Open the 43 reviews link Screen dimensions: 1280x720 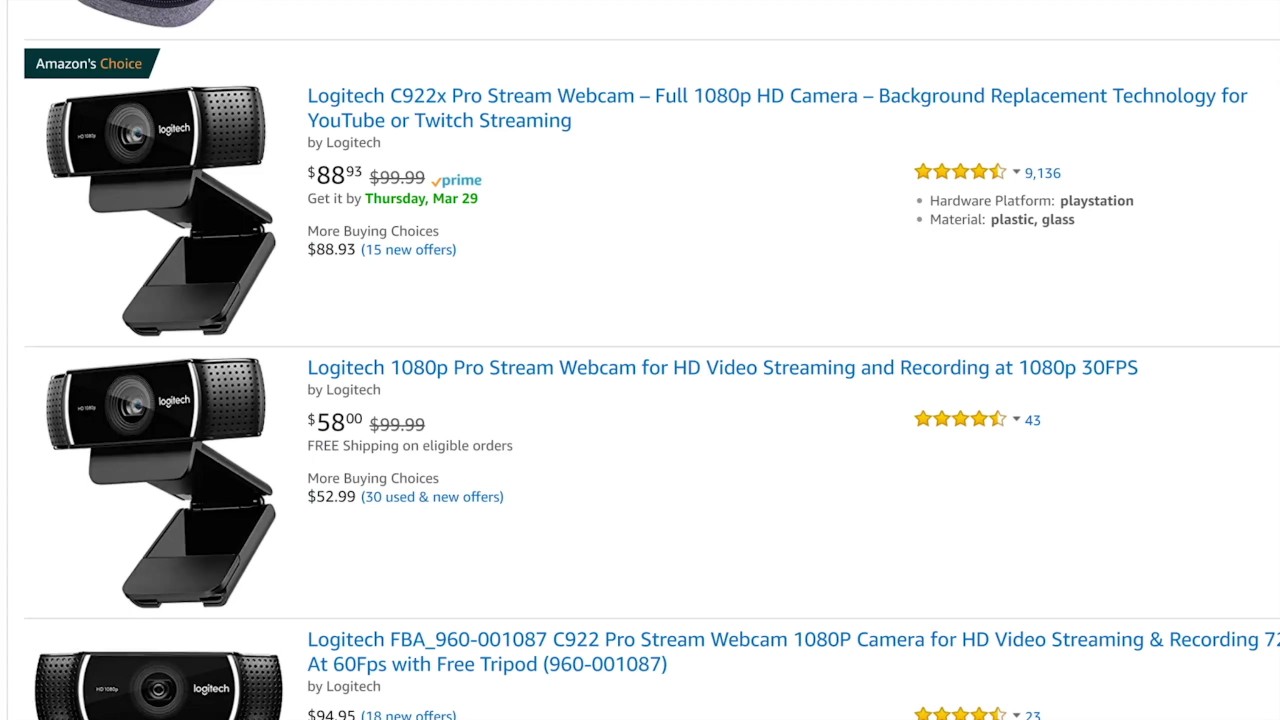(1032, 420)
